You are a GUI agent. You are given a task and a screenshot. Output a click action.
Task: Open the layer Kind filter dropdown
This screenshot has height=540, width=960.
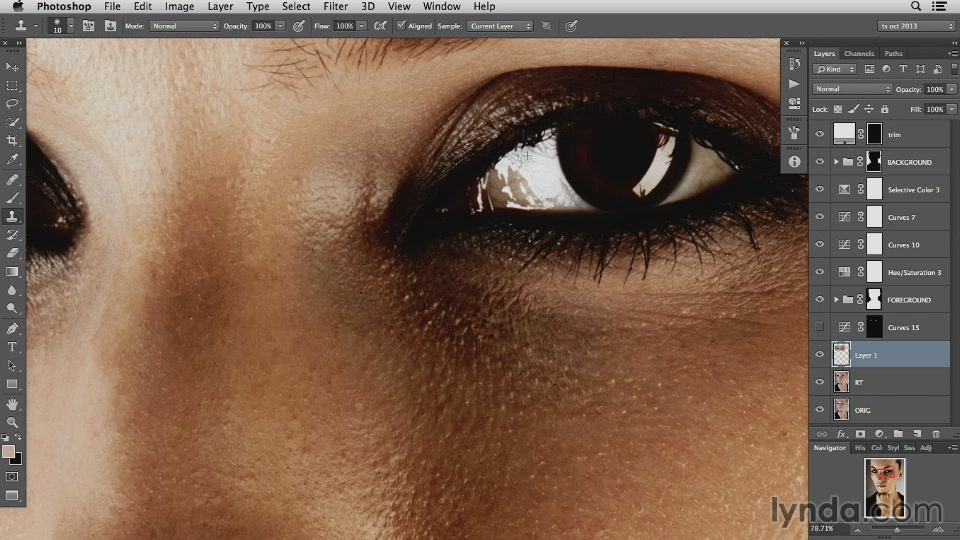pos(834,69)
